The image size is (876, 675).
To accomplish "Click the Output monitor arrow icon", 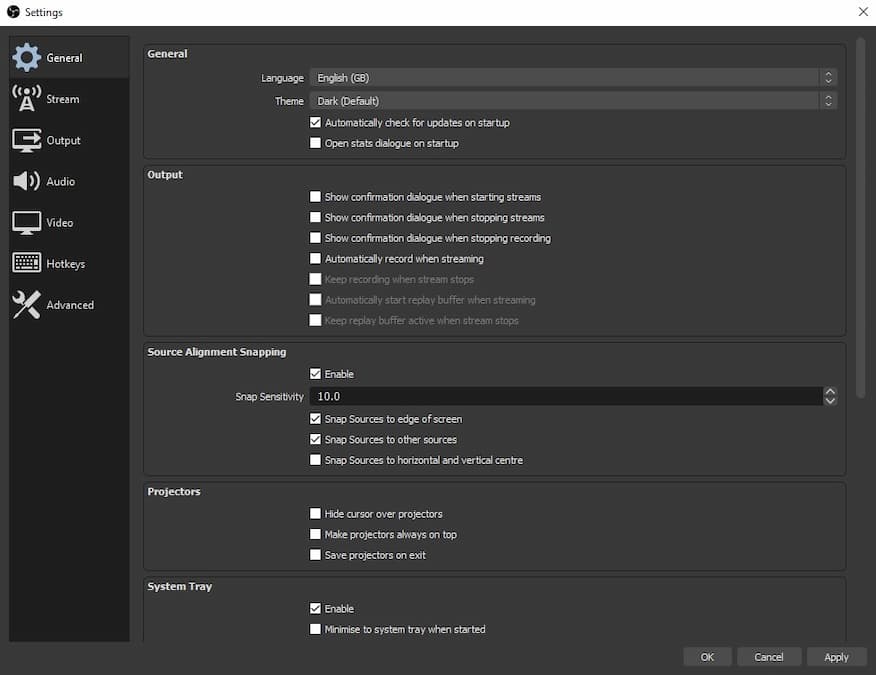I will (26, 140).
